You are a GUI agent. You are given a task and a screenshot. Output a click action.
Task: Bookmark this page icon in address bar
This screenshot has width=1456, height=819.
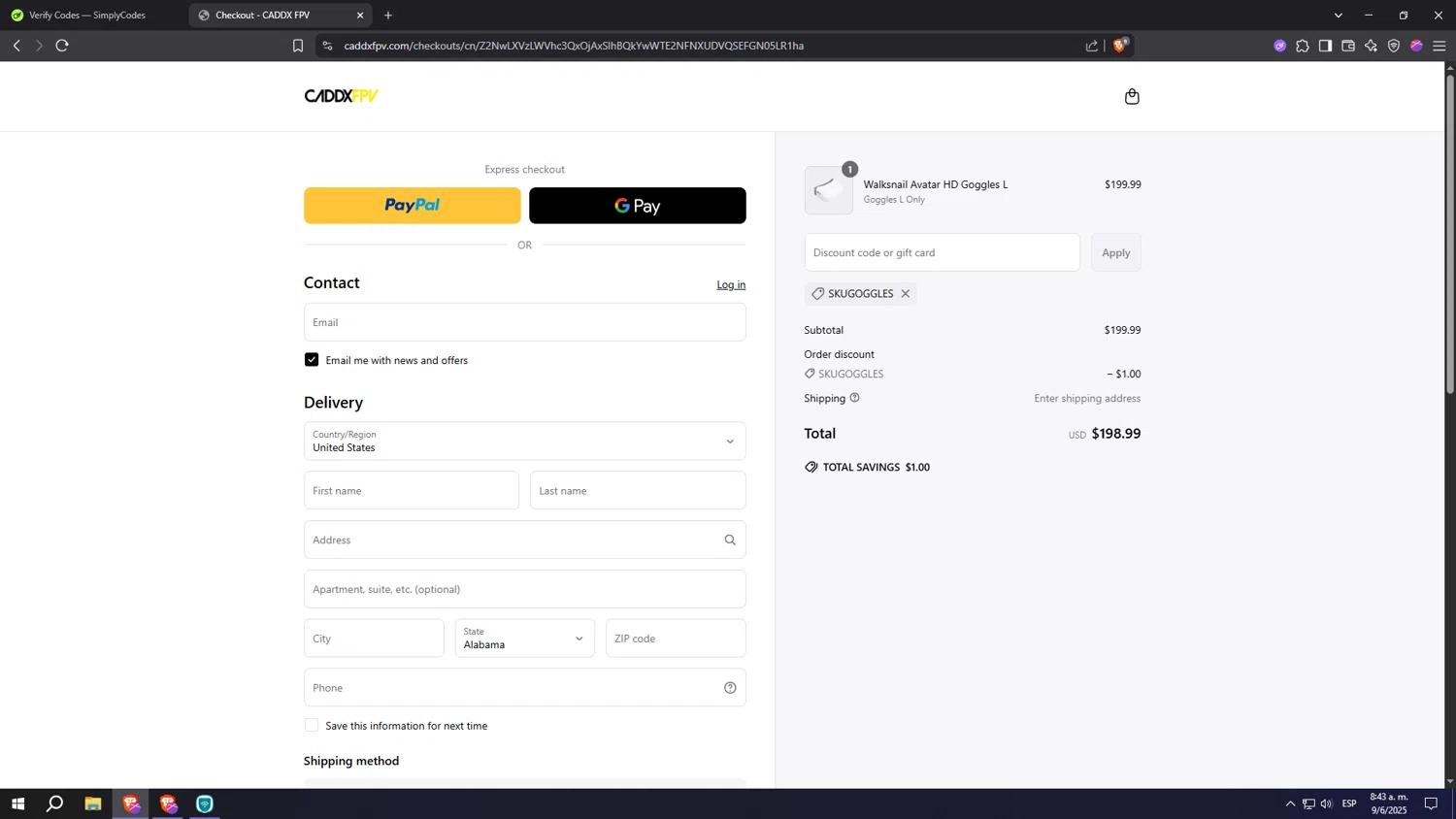298,46
